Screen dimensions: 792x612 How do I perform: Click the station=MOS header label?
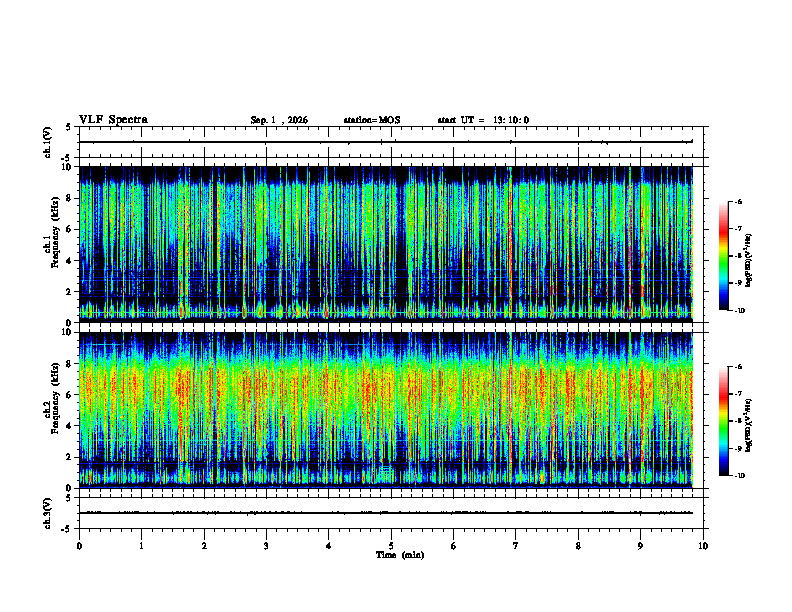pyautogui.click(x=372, y=120)
